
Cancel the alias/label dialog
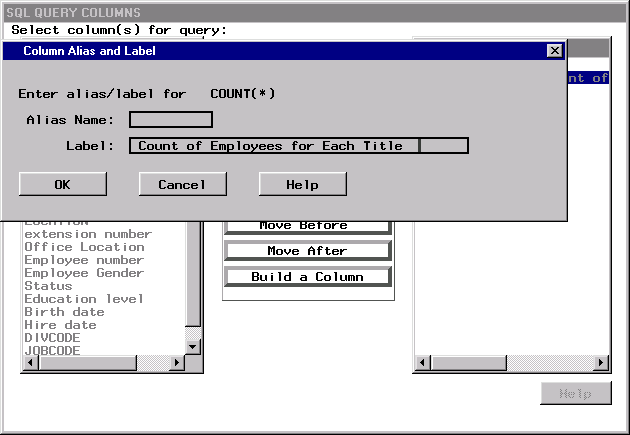click(x=182, y=185)
